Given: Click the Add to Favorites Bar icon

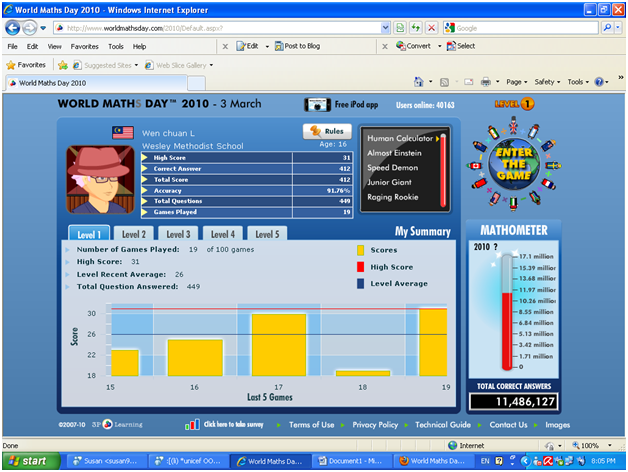Looking at the screenshot, I should point(63,65).
